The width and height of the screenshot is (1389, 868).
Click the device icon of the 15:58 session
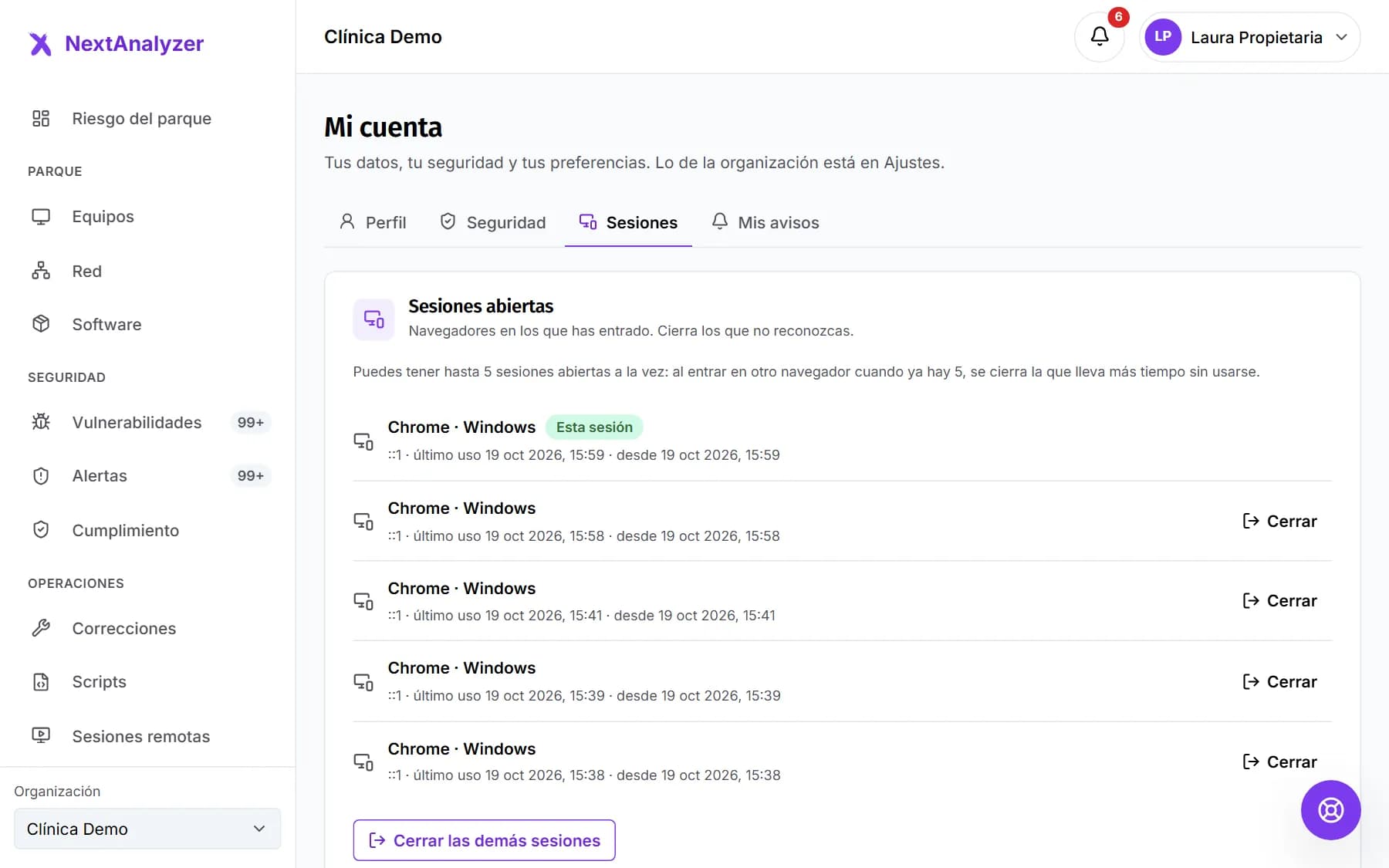(x=363, y=522)
